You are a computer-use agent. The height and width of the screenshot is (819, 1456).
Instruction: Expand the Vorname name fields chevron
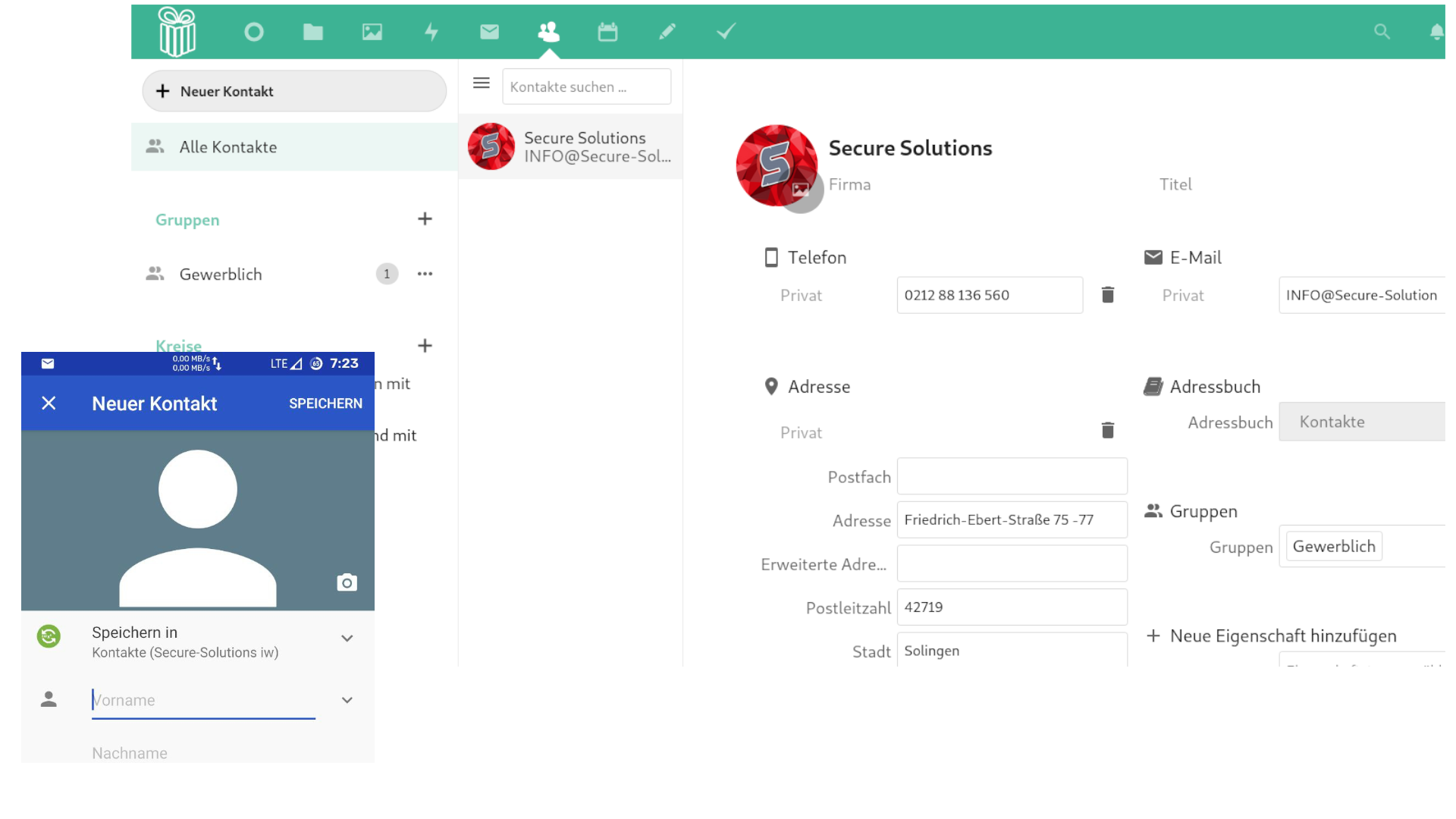click(347, 700)
